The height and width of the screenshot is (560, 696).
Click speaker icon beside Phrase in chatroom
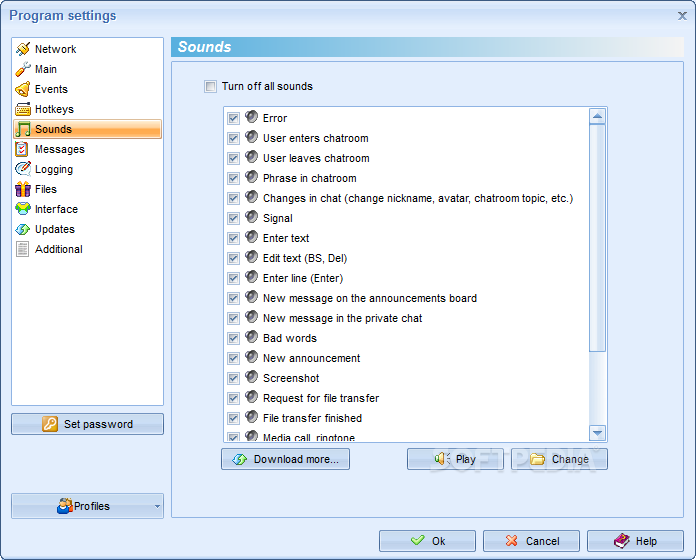252,177
